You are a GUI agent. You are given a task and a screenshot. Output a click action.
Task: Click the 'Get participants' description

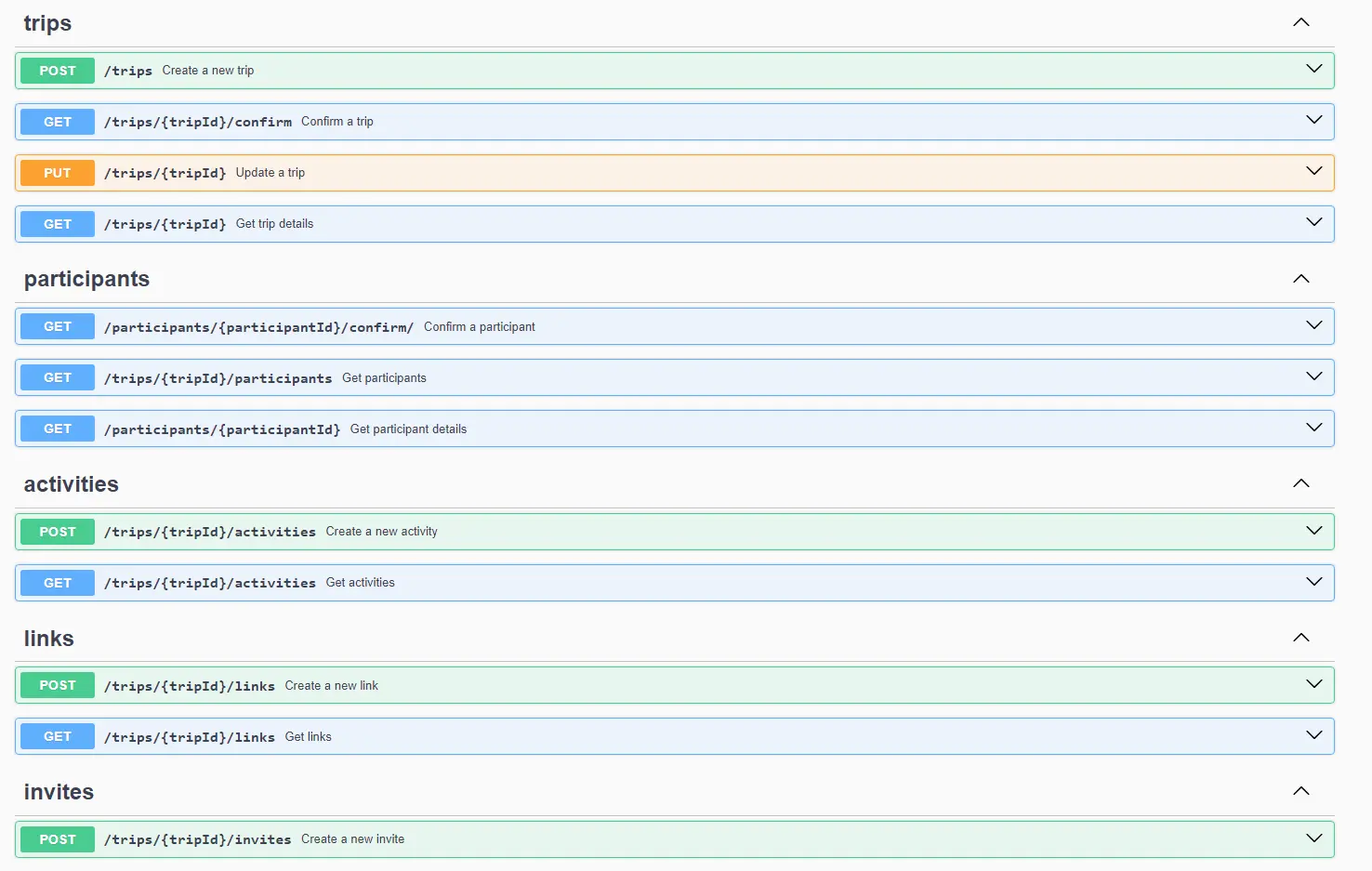pyautogui.click(x=384, y=378)
